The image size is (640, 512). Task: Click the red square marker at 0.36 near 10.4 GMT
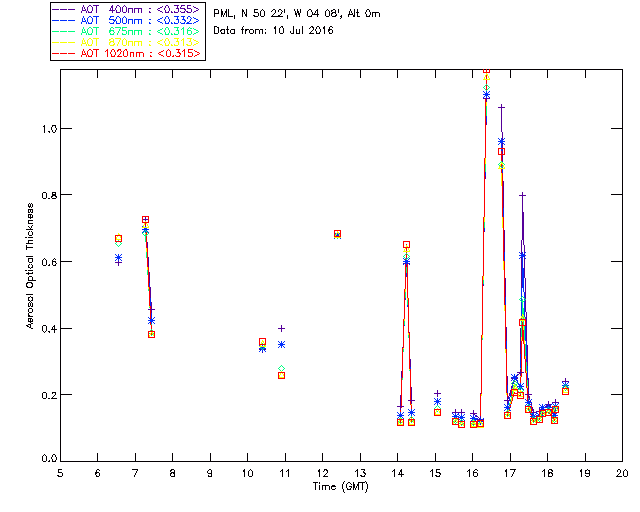click(x=262, y=341)
